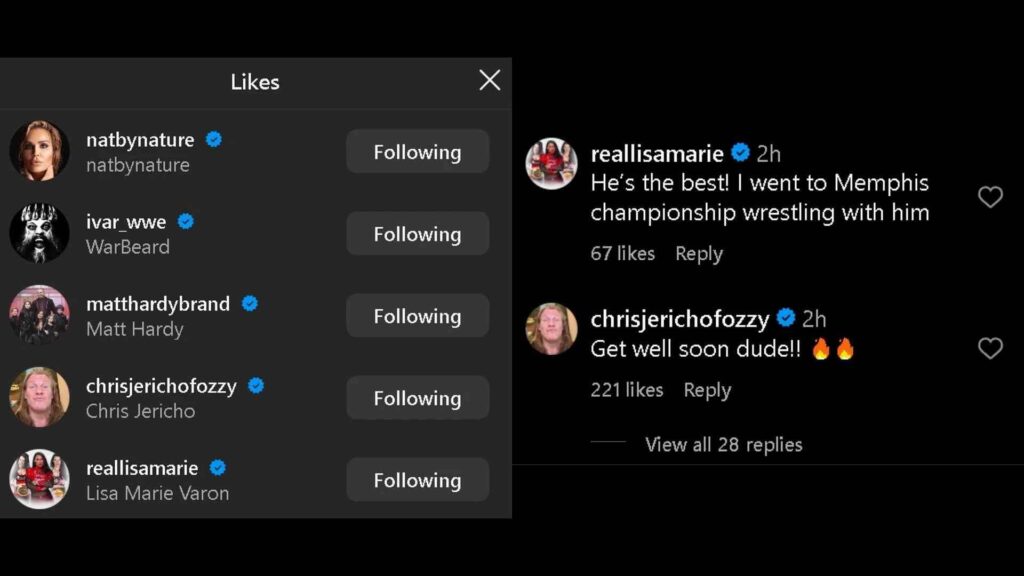Expand View all 28 replies
The height and width of the screenshot is (576, 1024).
point(723,444)
